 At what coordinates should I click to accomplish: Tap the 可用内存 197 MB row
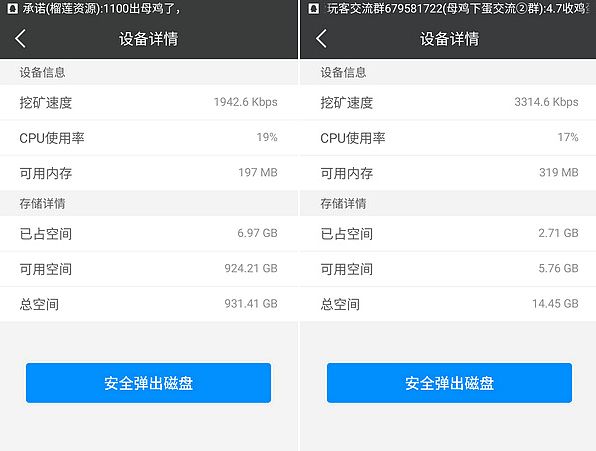tap(149, 173)
